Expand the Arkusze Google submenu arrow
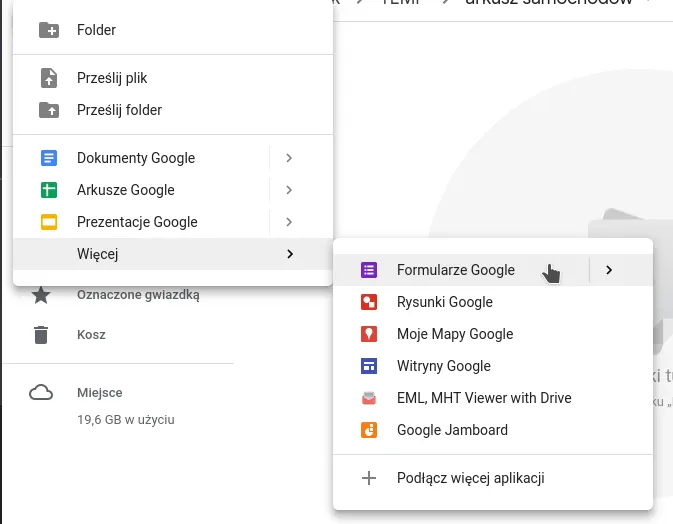Image resolution: width=673 pixels, height=524 pixels. click(289, 190)
